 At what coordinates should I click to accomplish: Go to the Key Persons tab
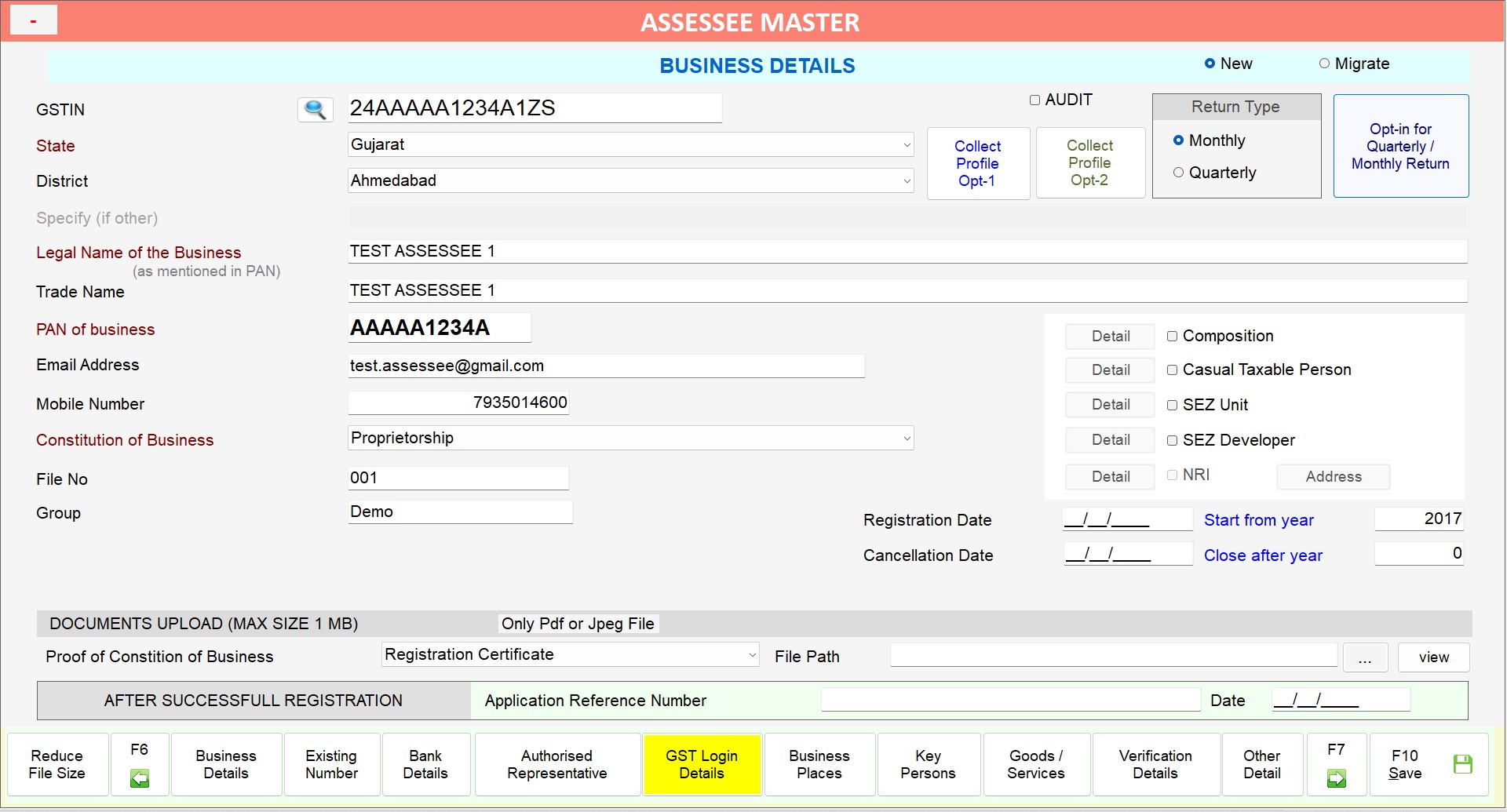928,764
